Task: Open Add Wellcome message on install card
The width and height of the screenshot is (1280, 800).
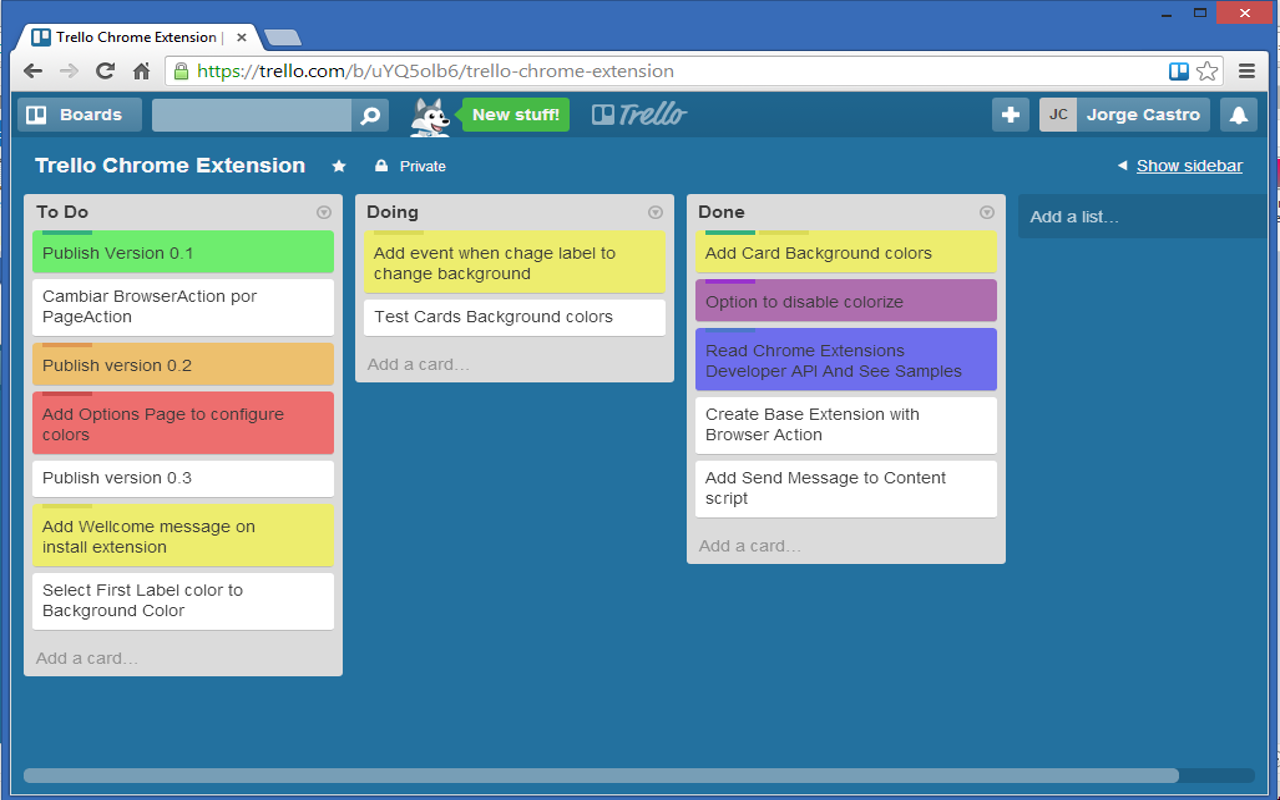Action: pyautogui.click(x=183, y=535)
